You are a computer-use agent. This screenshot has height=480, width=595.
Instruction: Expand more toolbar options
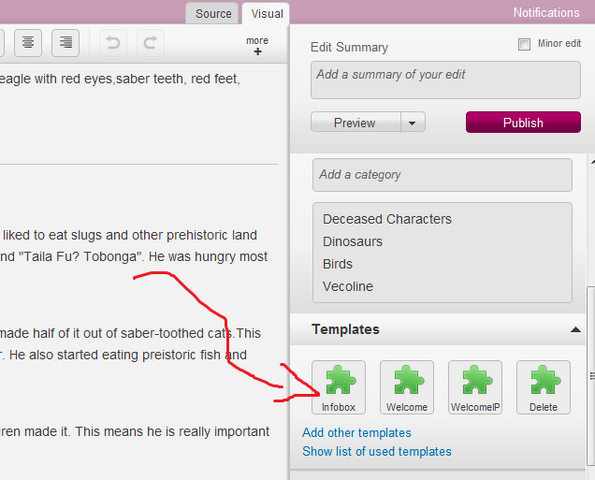(257, 46)
